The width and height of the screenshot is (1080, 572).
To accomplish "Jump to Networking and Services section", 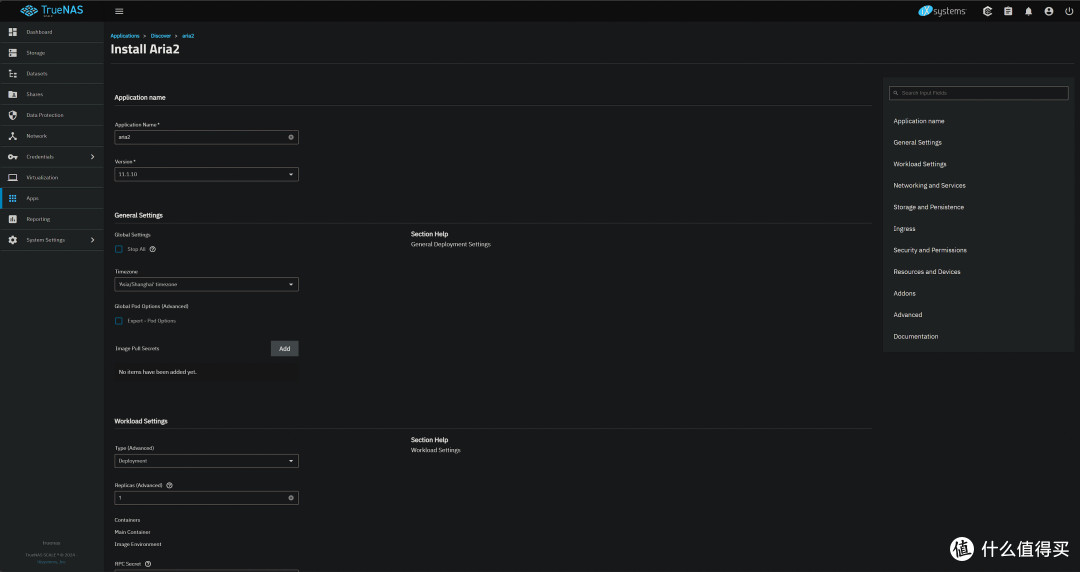I will tap(929, 185).
